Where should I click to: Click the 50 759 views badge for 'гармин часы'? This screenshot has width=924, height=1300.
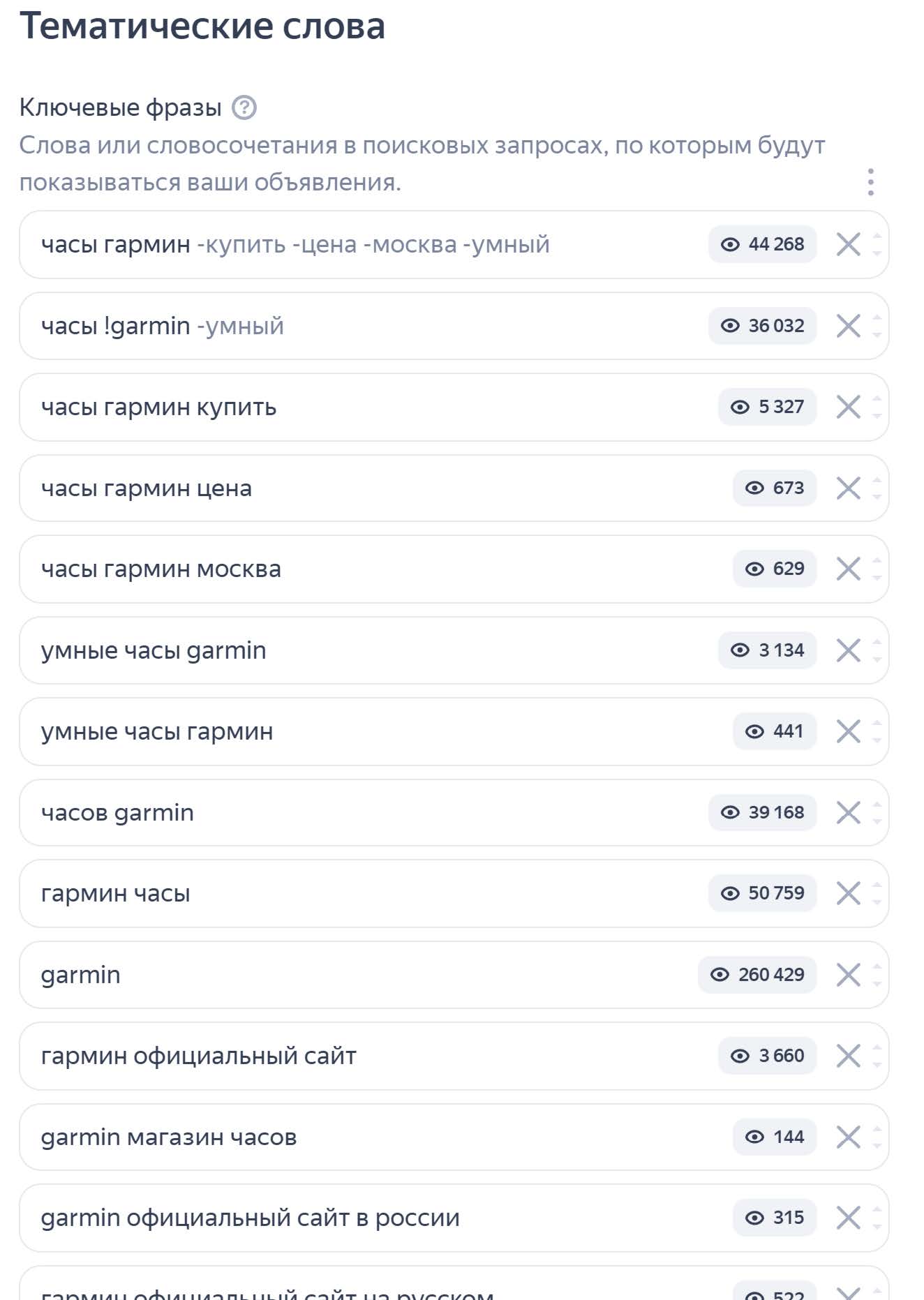(x=763, y=893)
